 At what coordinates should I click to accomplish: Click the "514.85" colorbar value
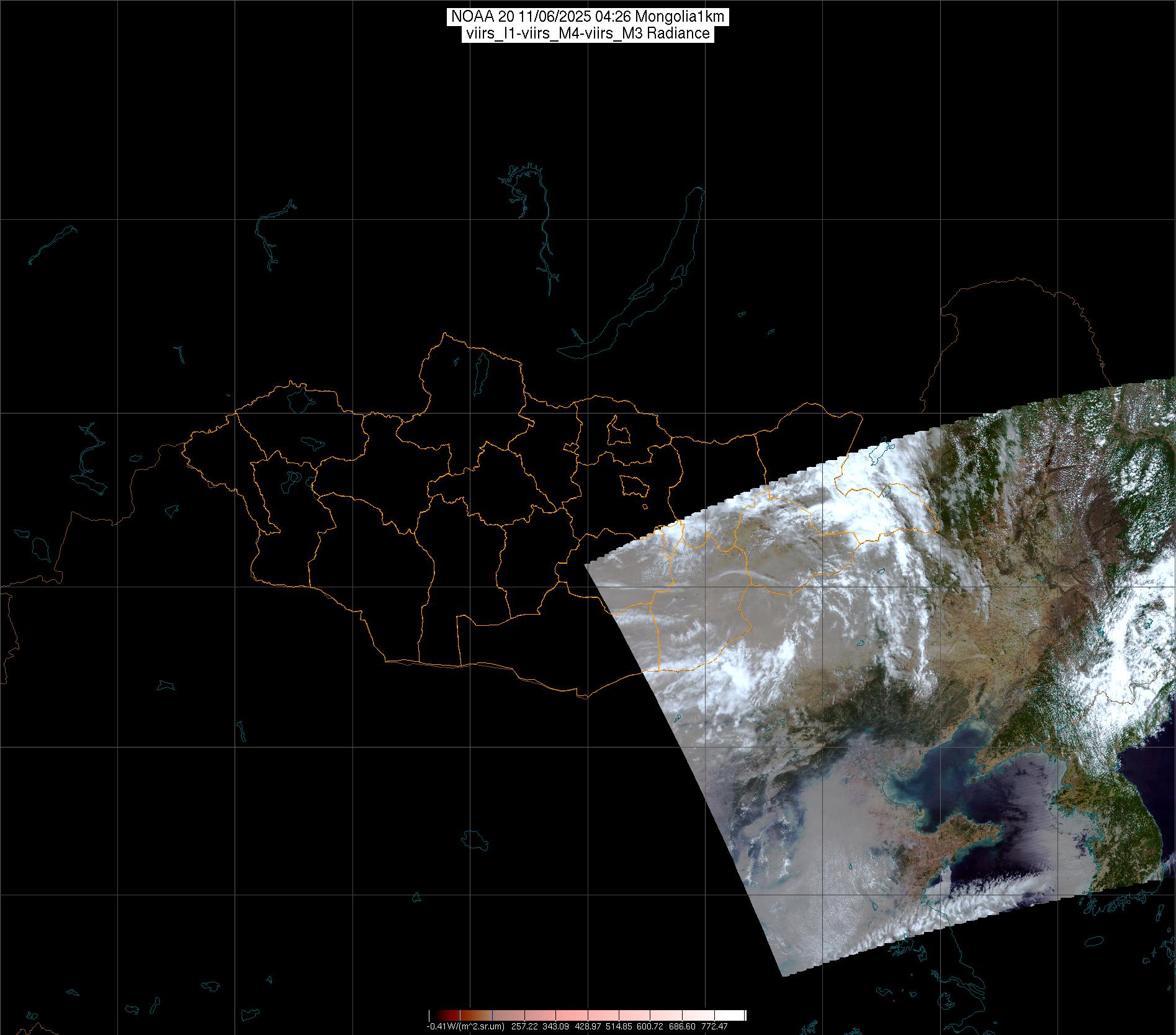click(x=619, y=1026)
